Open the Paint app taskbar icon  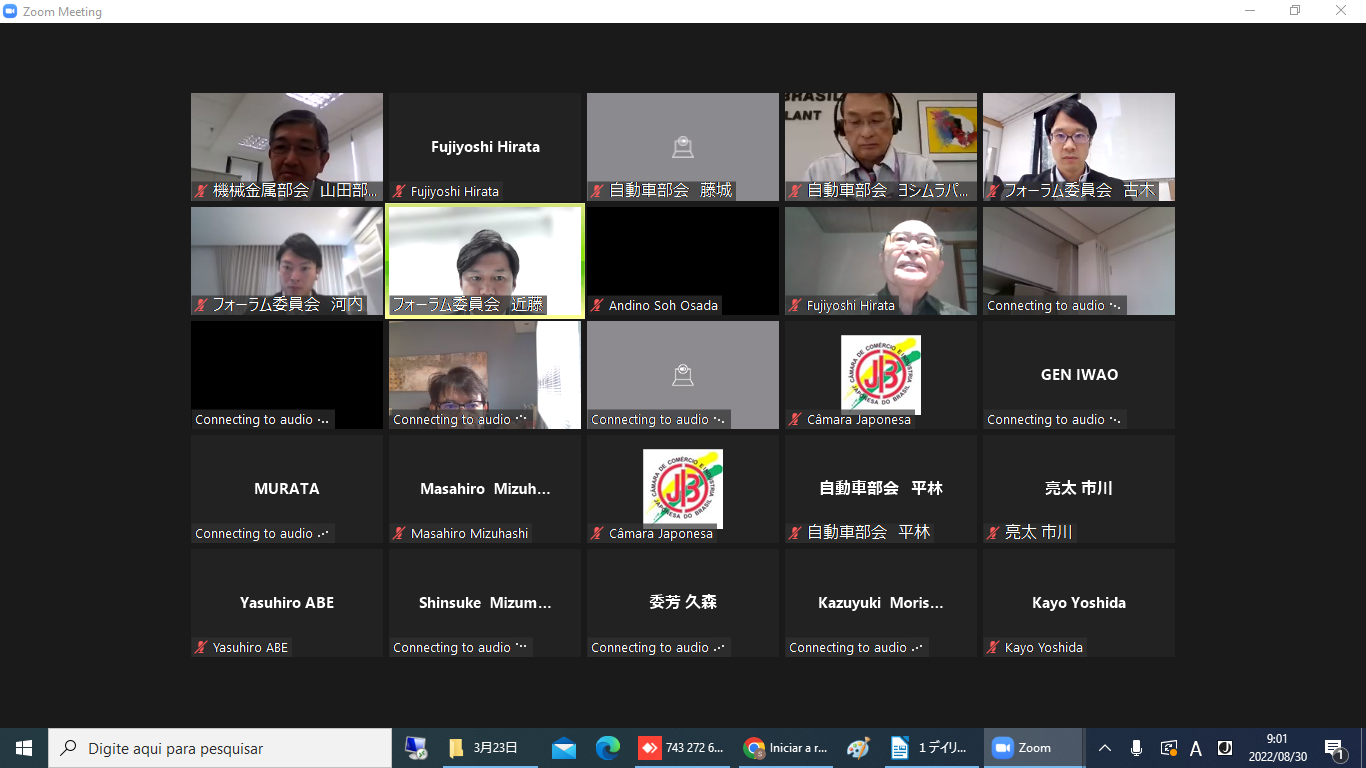point(858,748)
